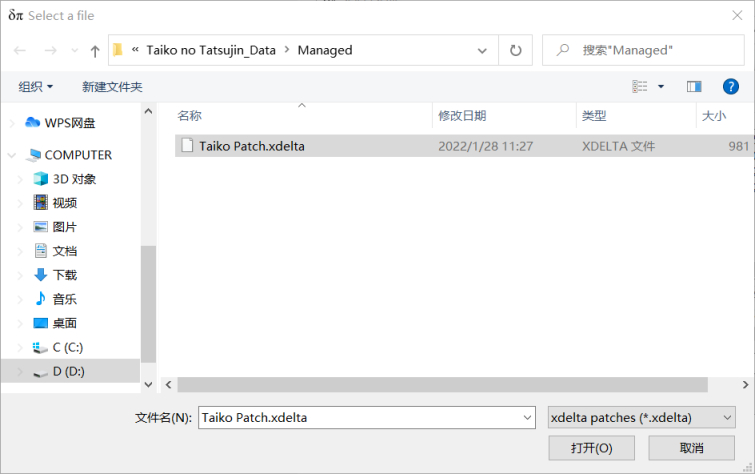
Task: Focus the search Managed box
Action: click(x=643, y=50)
